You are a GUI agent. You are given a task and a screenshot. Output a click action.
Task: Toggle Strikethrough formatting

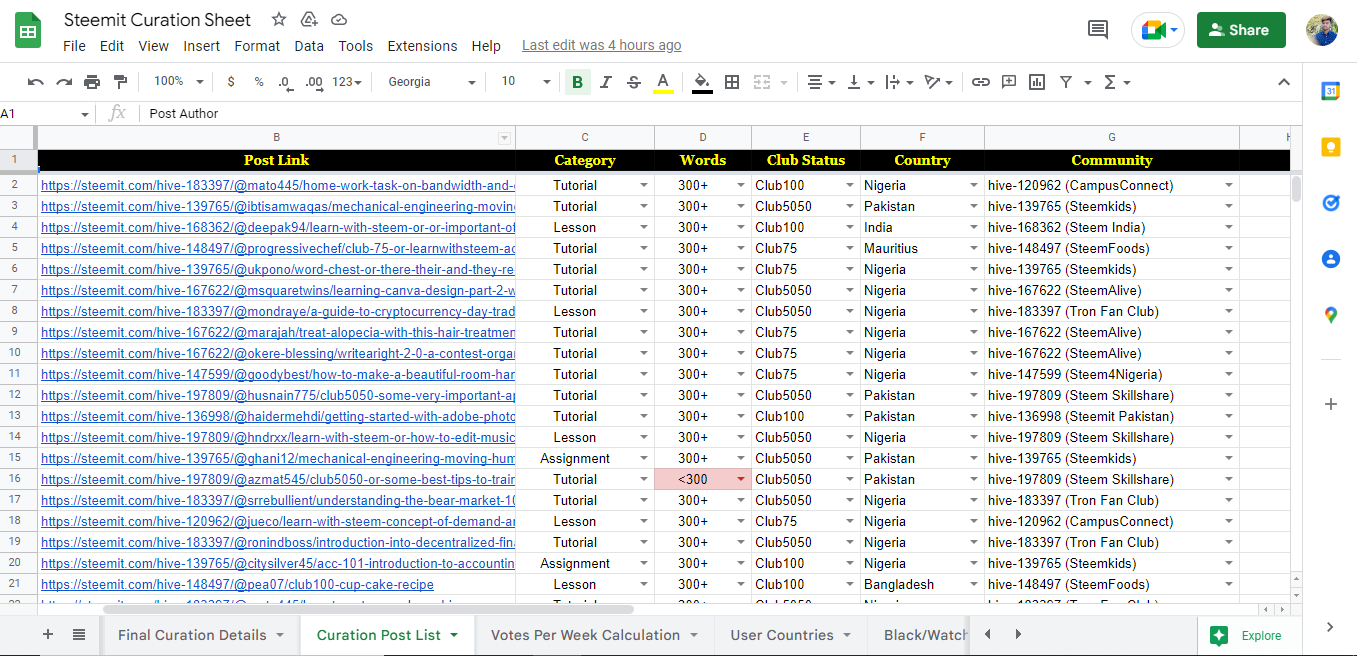point(633,82)
